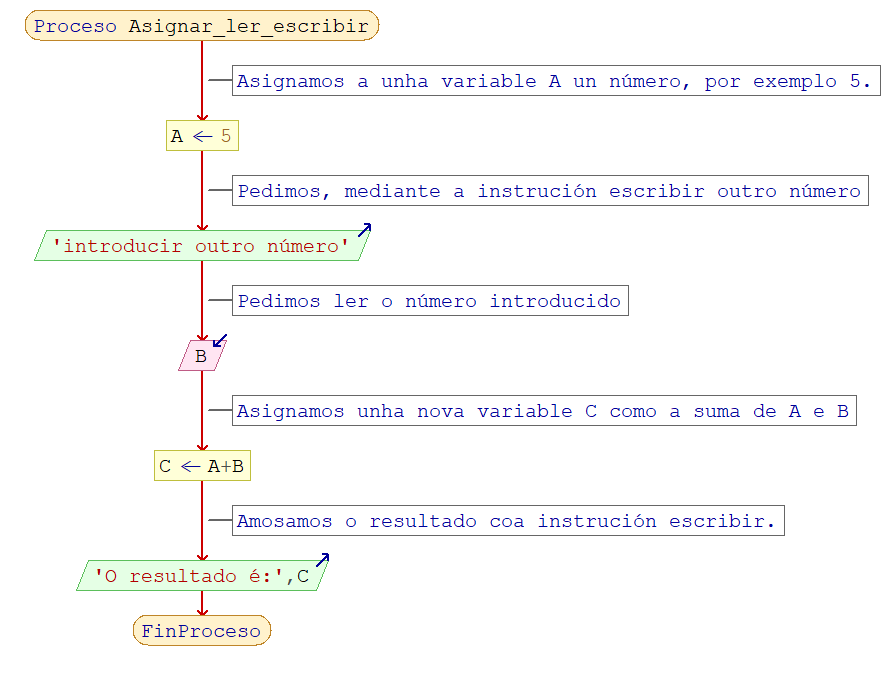
Task: Click the red arrowhead entering 'introducir outro número' block
Action: click(202, 226)
